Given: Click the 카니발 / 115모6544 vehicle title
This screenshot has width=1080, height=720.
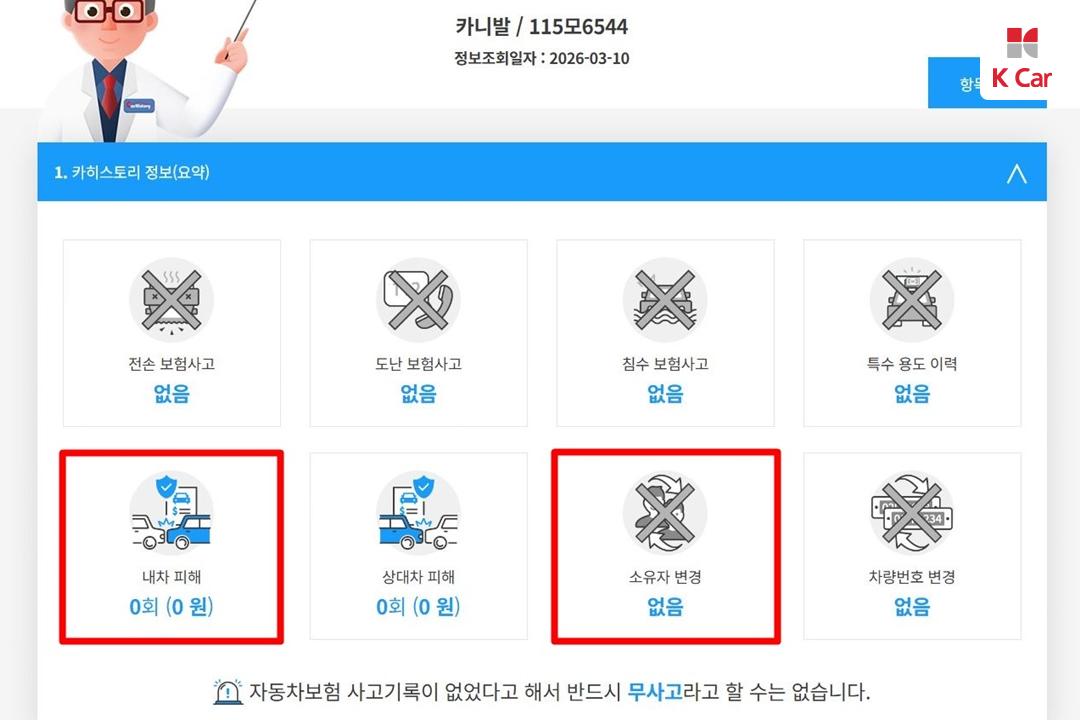Looking at the screenshot, I should (x=541, y=27).
